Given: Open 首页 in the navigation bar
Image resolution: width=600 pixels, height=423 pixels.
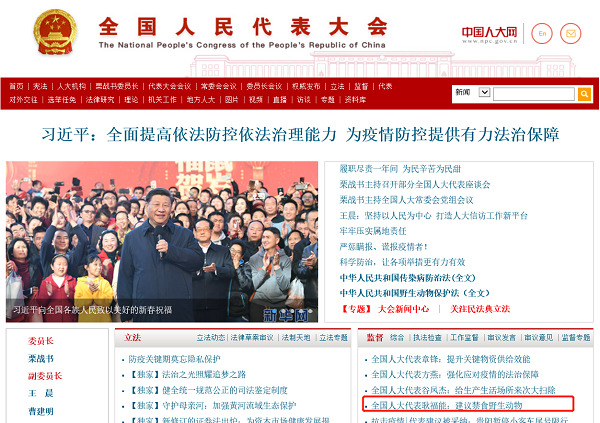Looking at the screenshot, I should (16, 86).
